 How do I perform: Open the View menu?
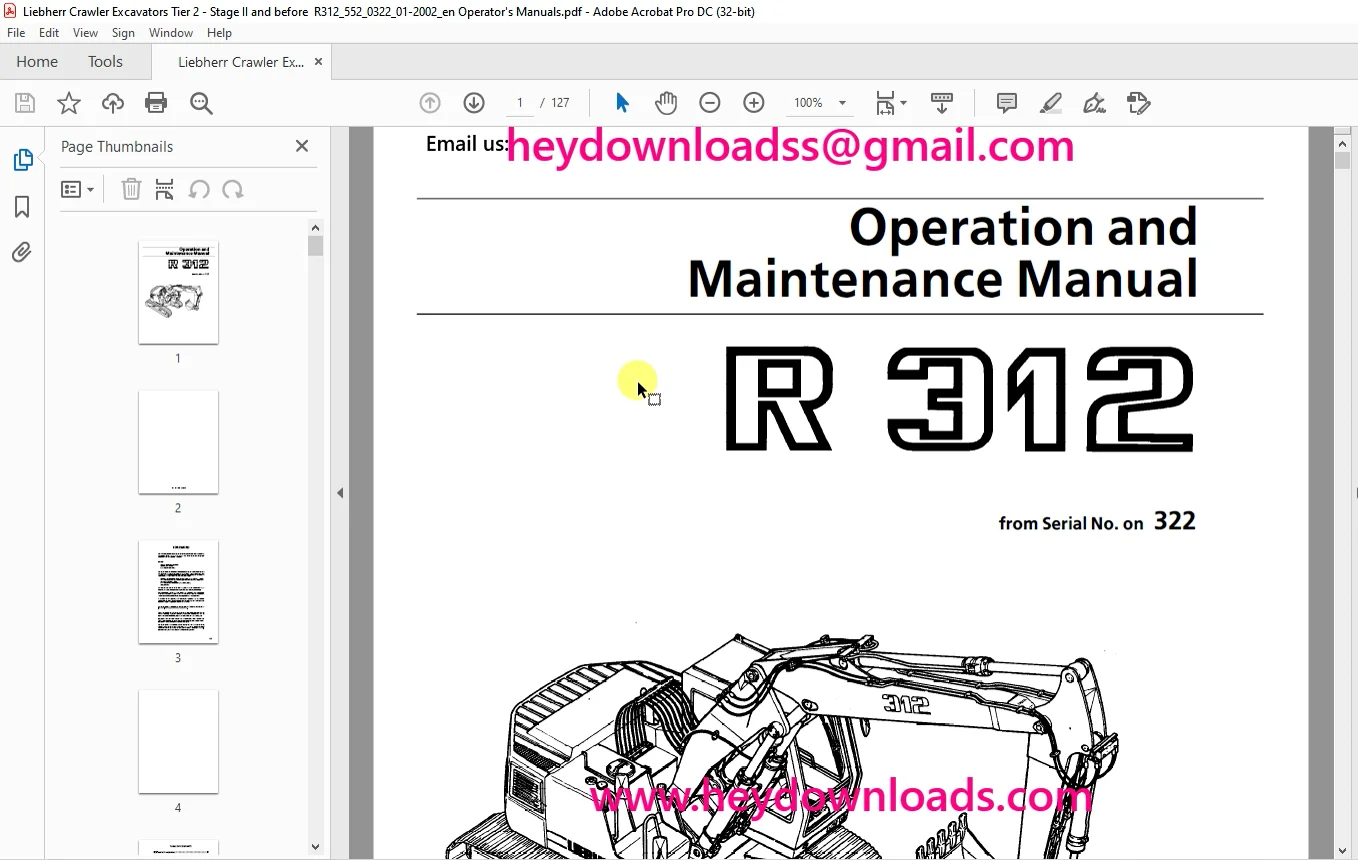pyautogui.click(x=86, y=33)
